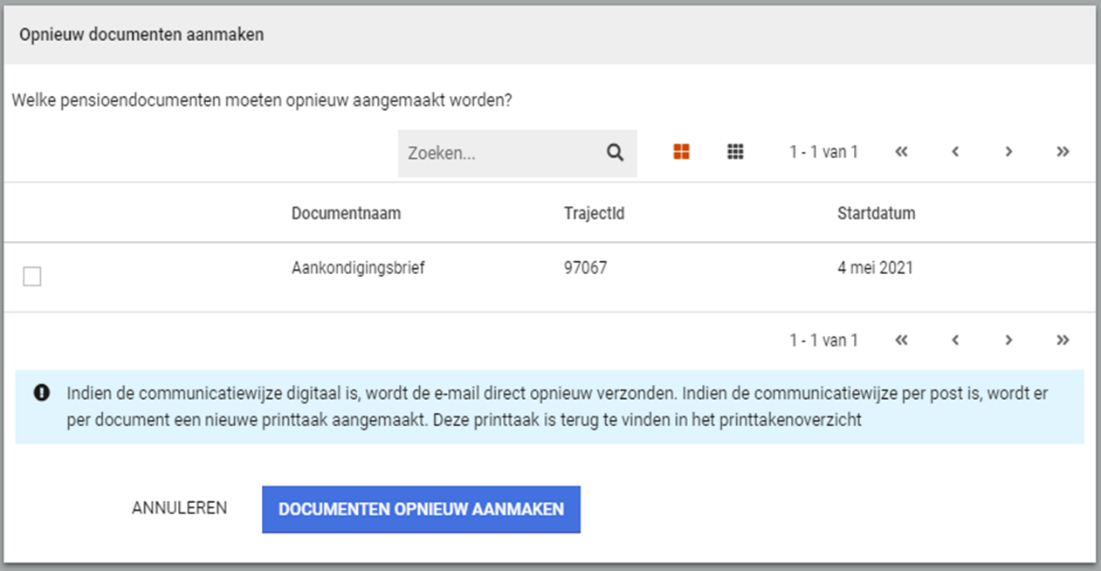Focus the Zoeken search field

pyautogui.click(x=500, y=153)
